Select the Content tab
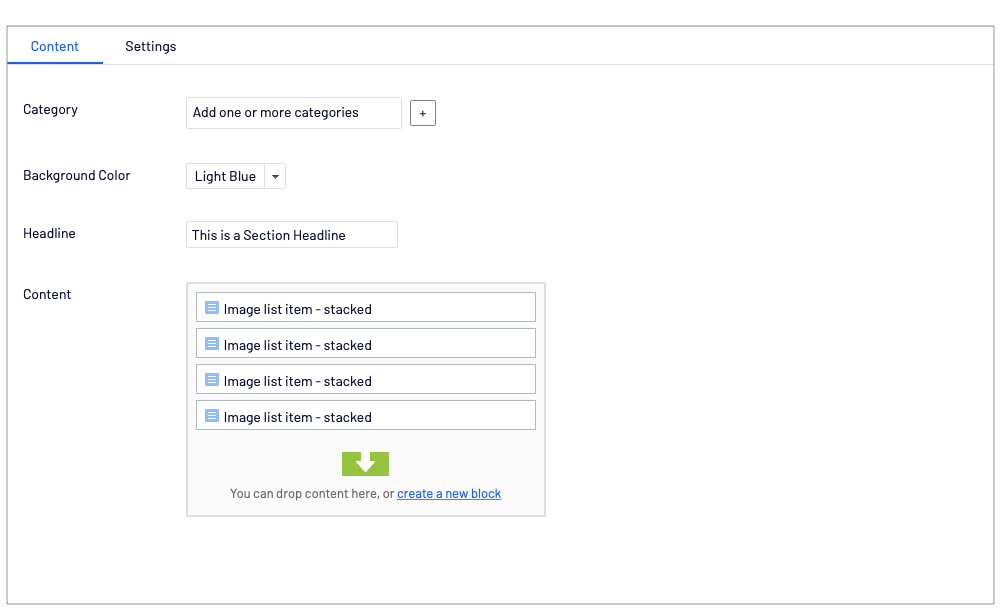The image size is (1000, 610). (55, 46)
